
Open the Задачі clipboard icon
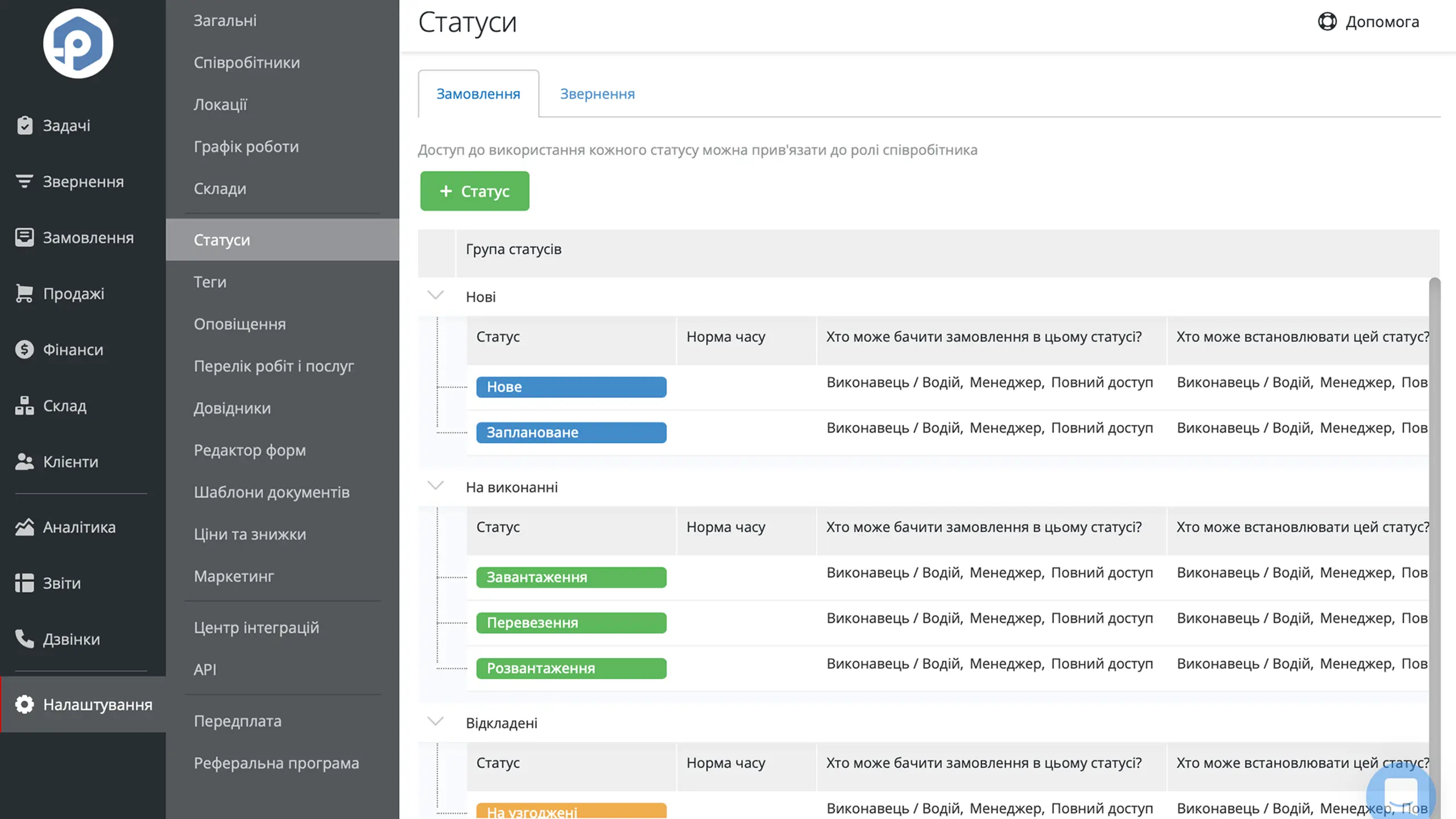[24, 125]
